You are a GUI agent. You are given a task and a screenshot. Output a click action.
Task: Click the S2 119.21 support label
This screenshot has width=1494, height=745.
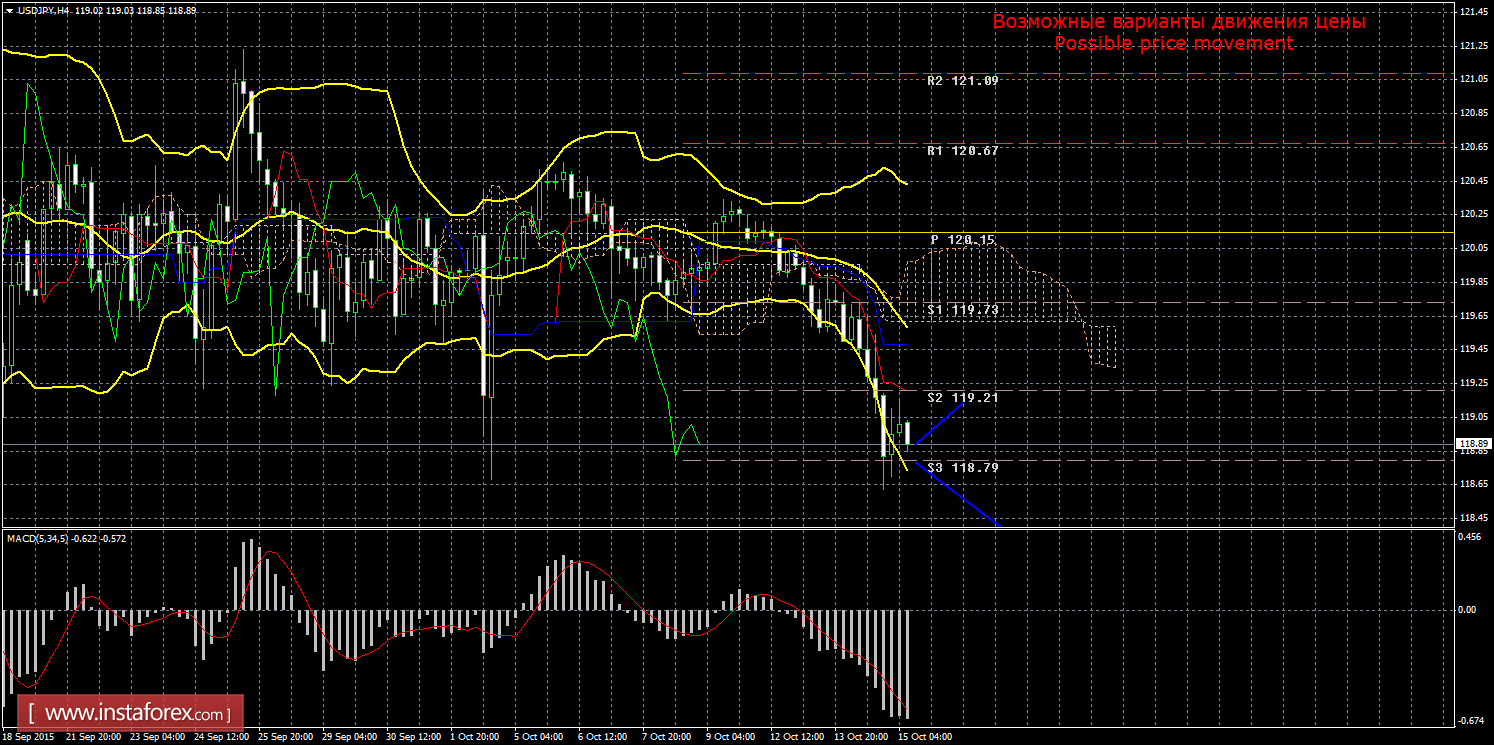point(962,397)
